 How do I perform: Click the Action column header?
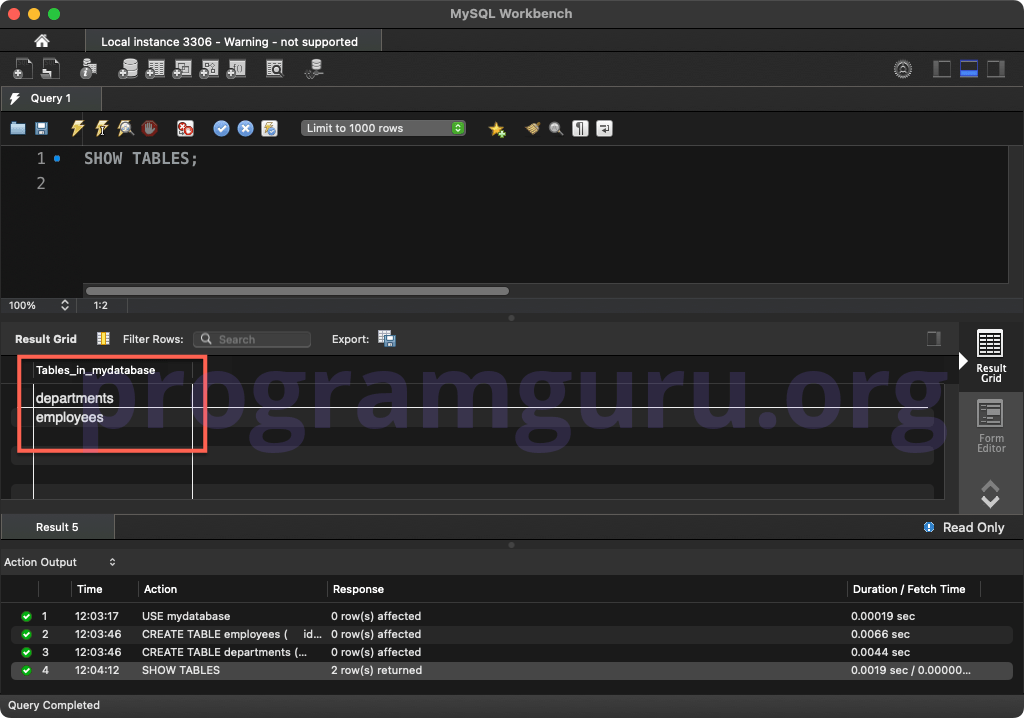(x=160, y=589)
